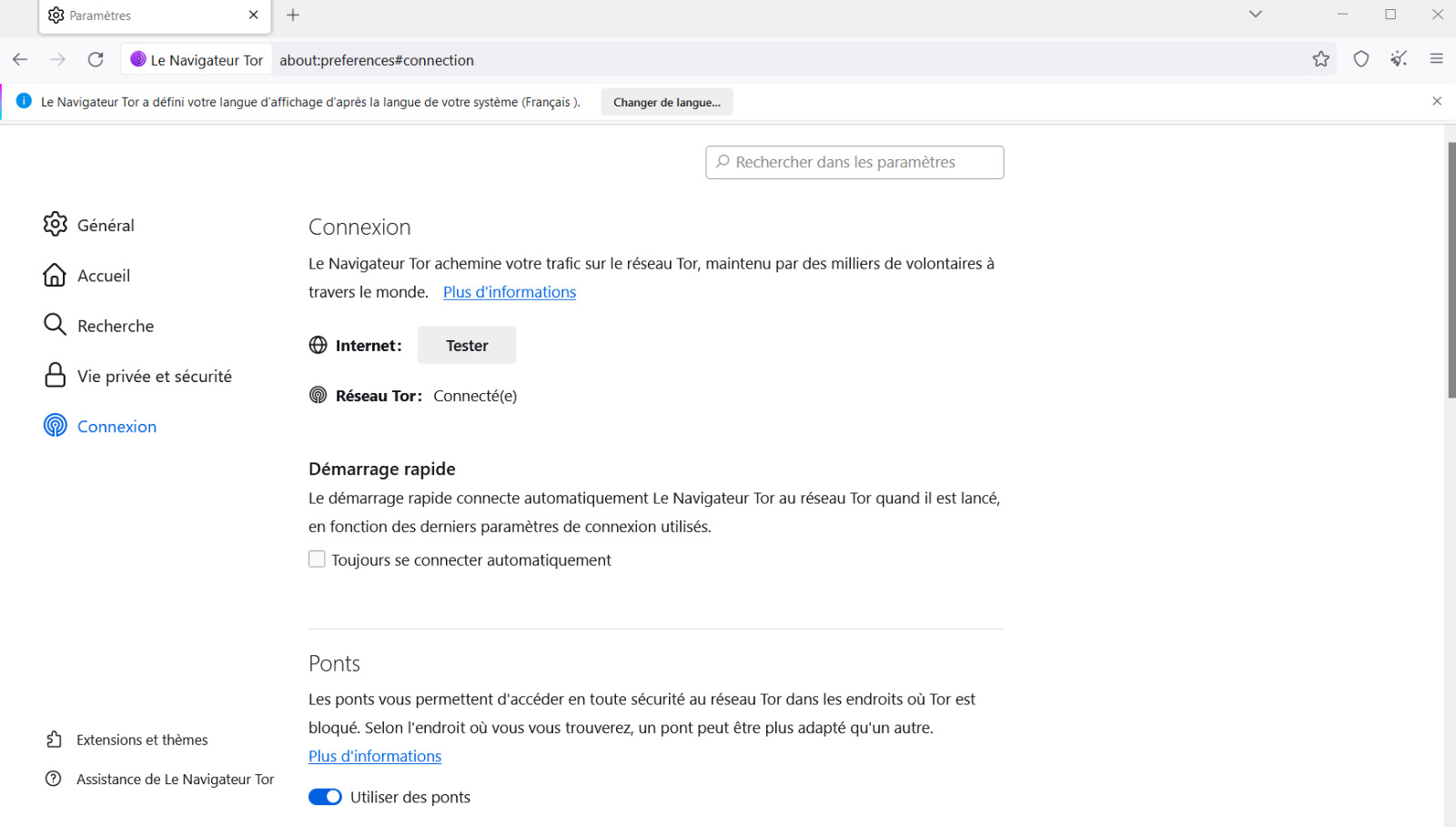Click the blue info icon in the notification bar

[x=24, y=101]
